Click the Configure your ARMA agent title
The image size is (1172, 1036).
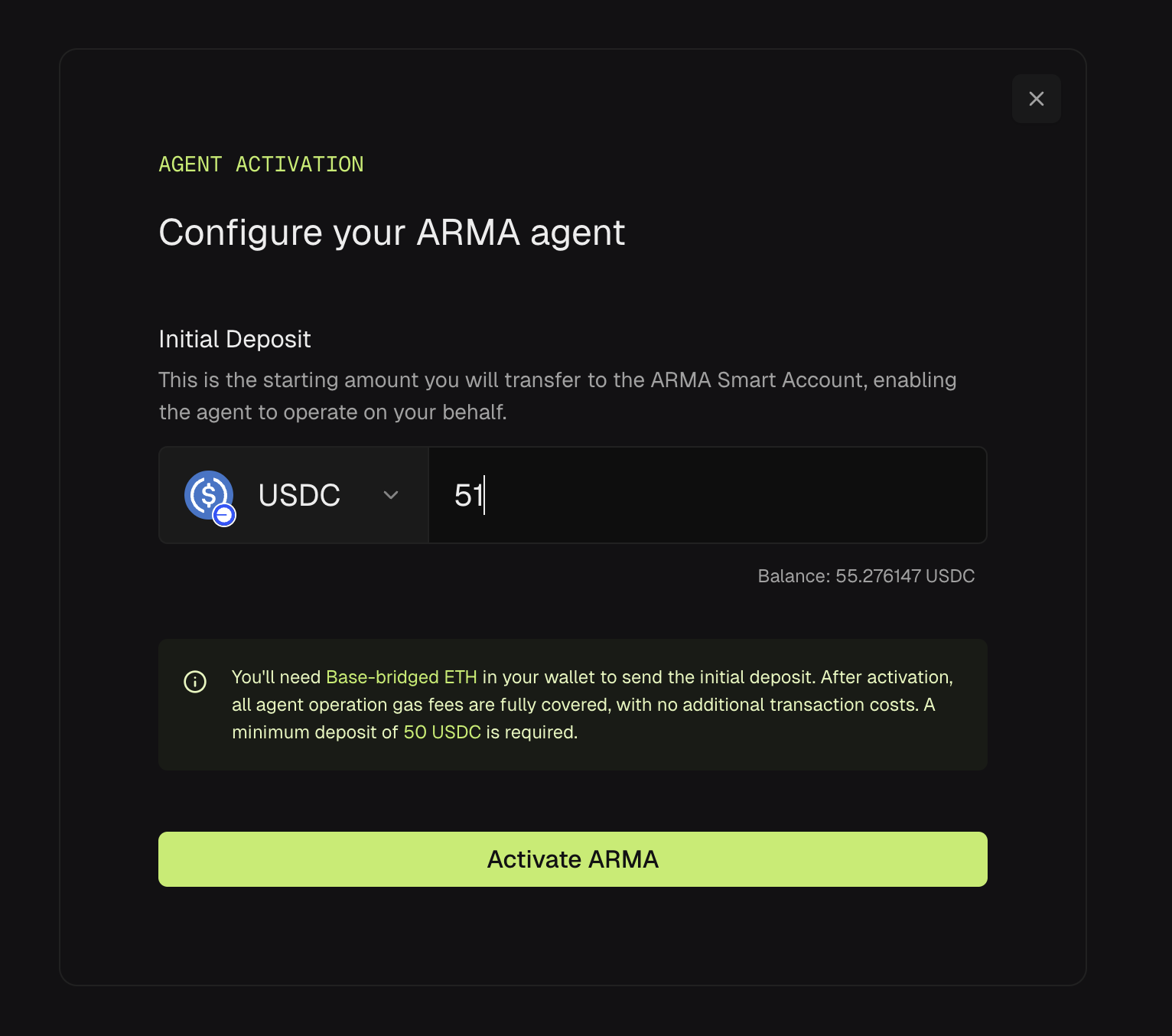coord(392,233)
